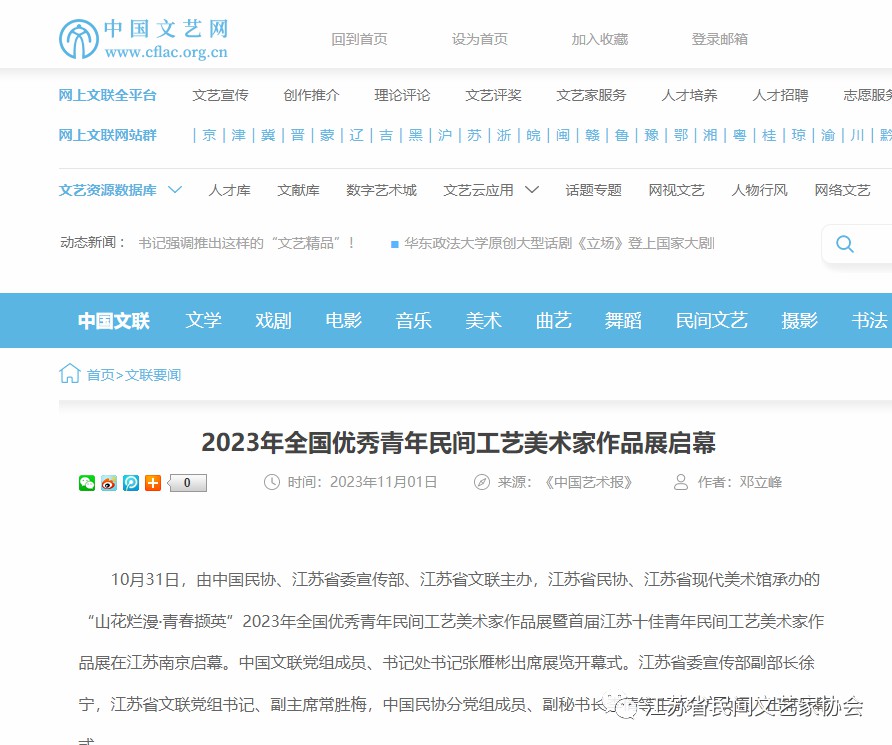Open the 华东政法大学 话剧《立场》 news headline
This screenshot has height=745, width=892.
pyautogui.click(x=558, y=243)
